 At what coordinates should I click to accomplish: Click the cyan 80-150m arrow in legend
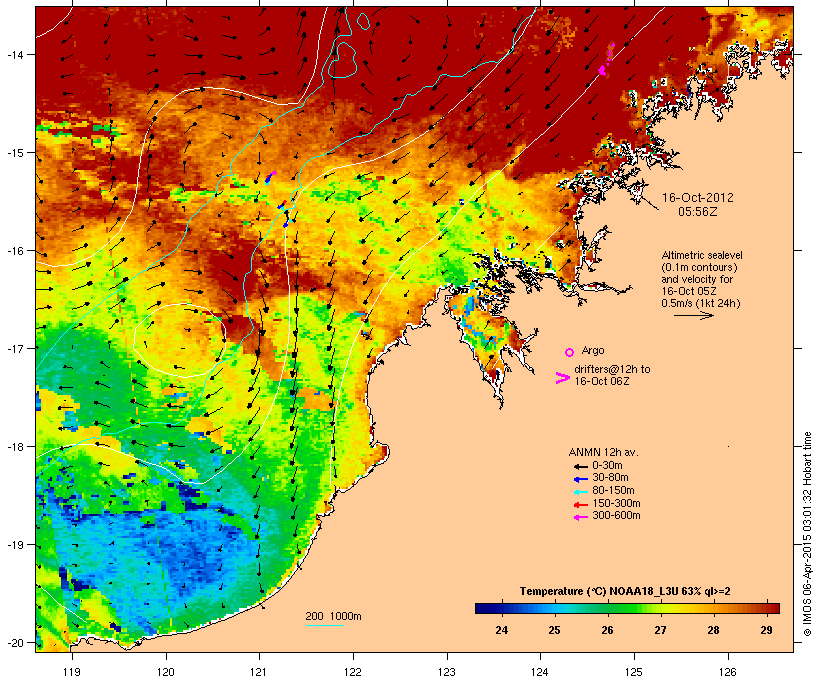(581, 492)
